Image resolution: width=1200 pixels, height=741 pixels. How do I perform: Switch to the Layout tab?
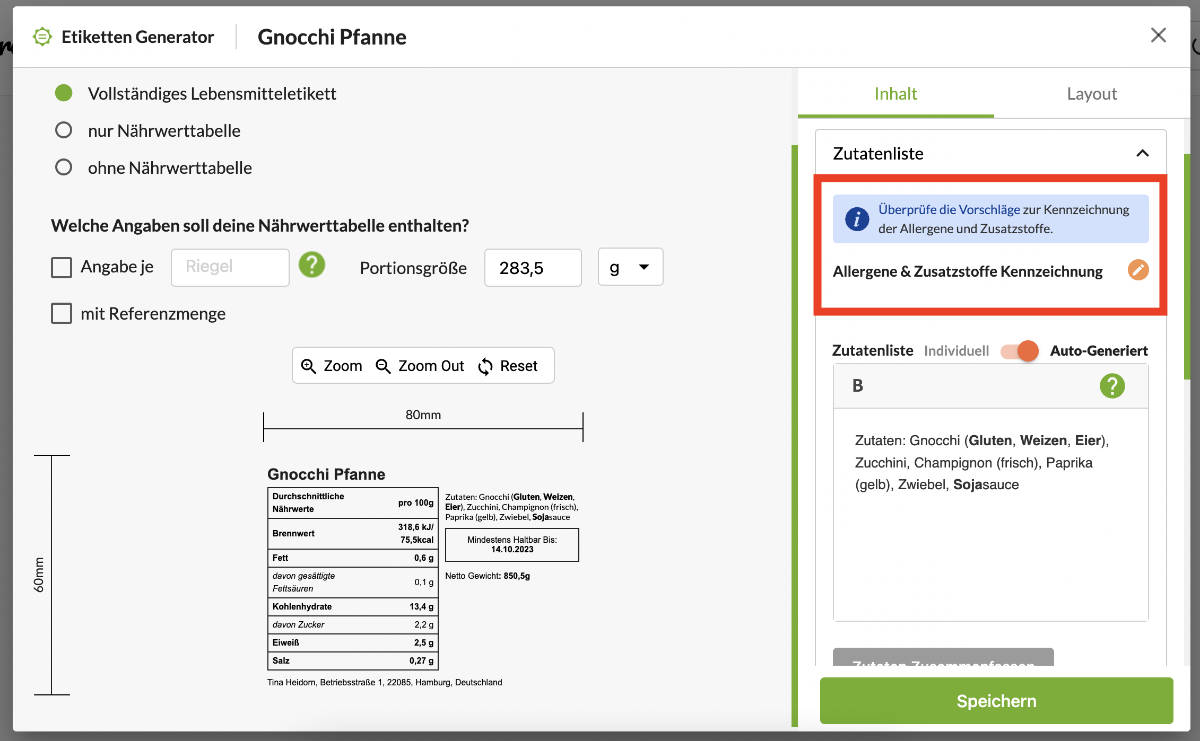pyautogui.click(x=1091, y=94)
